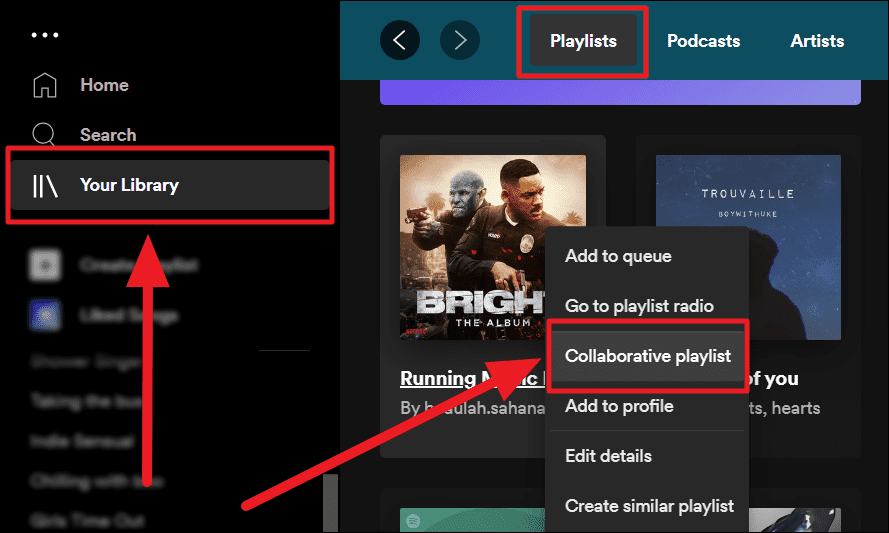Click the sidebar vertical scrollbar

click(x=331, y=504)
